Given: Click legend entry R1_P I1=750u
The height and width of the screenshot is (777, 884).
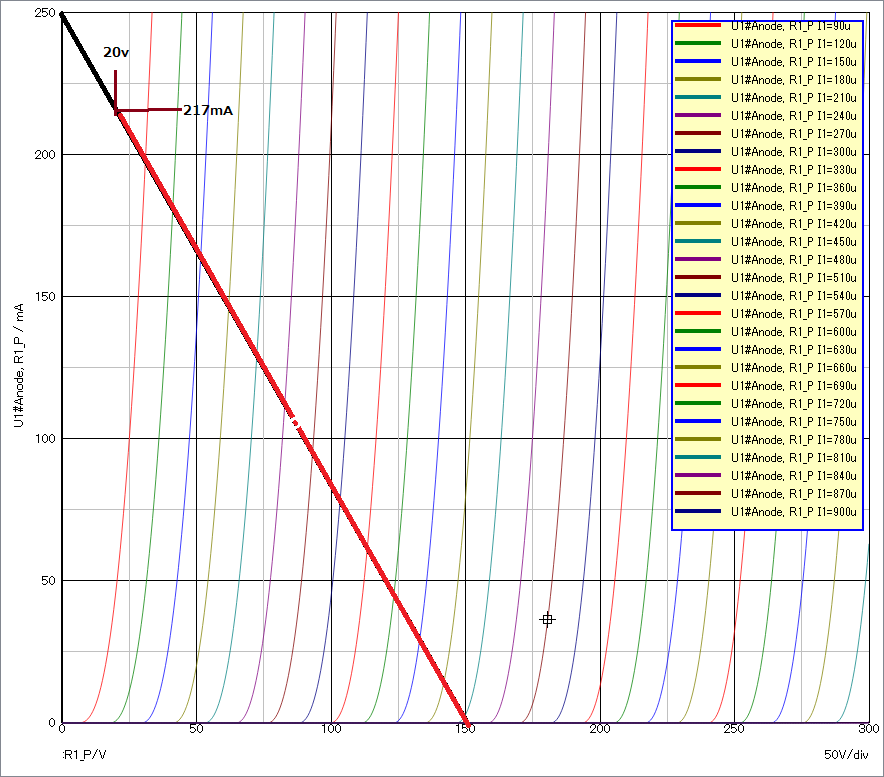Looking at the screenshot, I should click(x=766, y=422).
